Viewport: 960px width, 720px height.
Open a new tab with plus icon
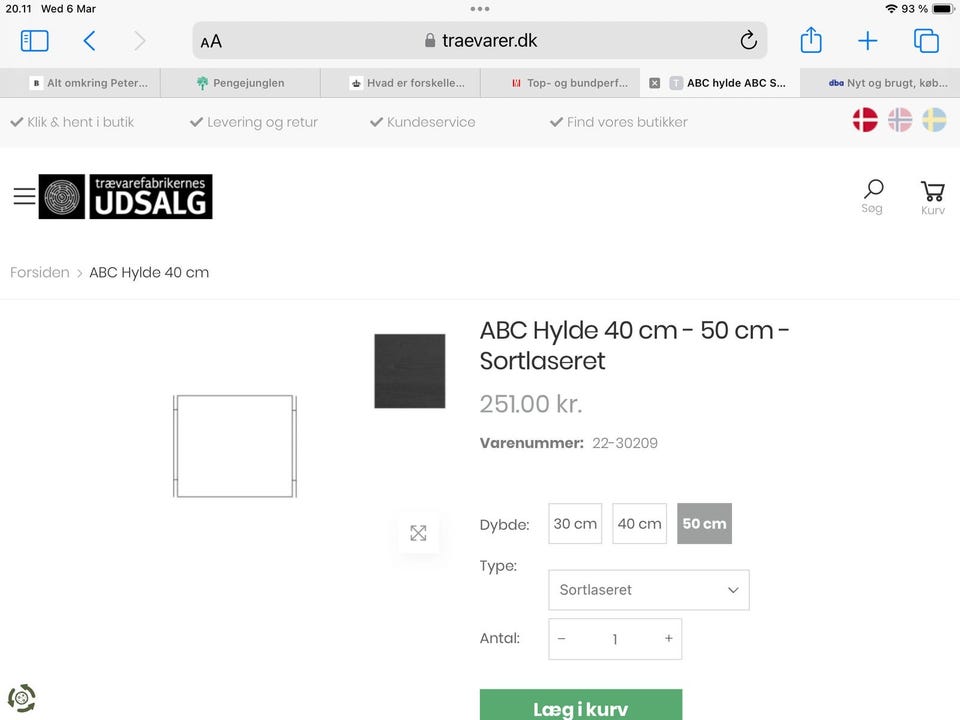868,41
